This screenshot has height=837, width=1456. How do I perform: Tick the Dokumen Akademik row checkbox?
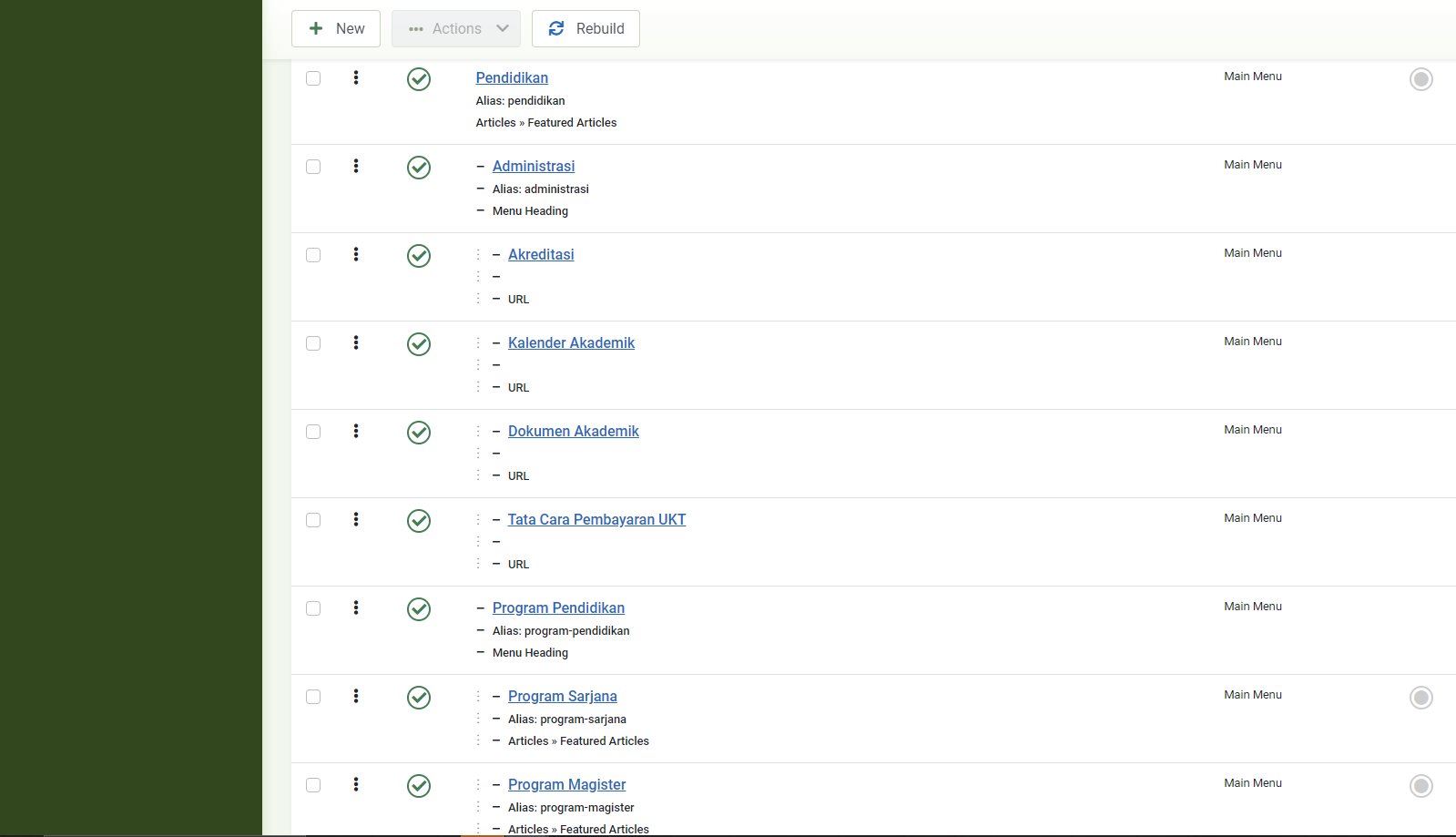[x=313, y=432]
